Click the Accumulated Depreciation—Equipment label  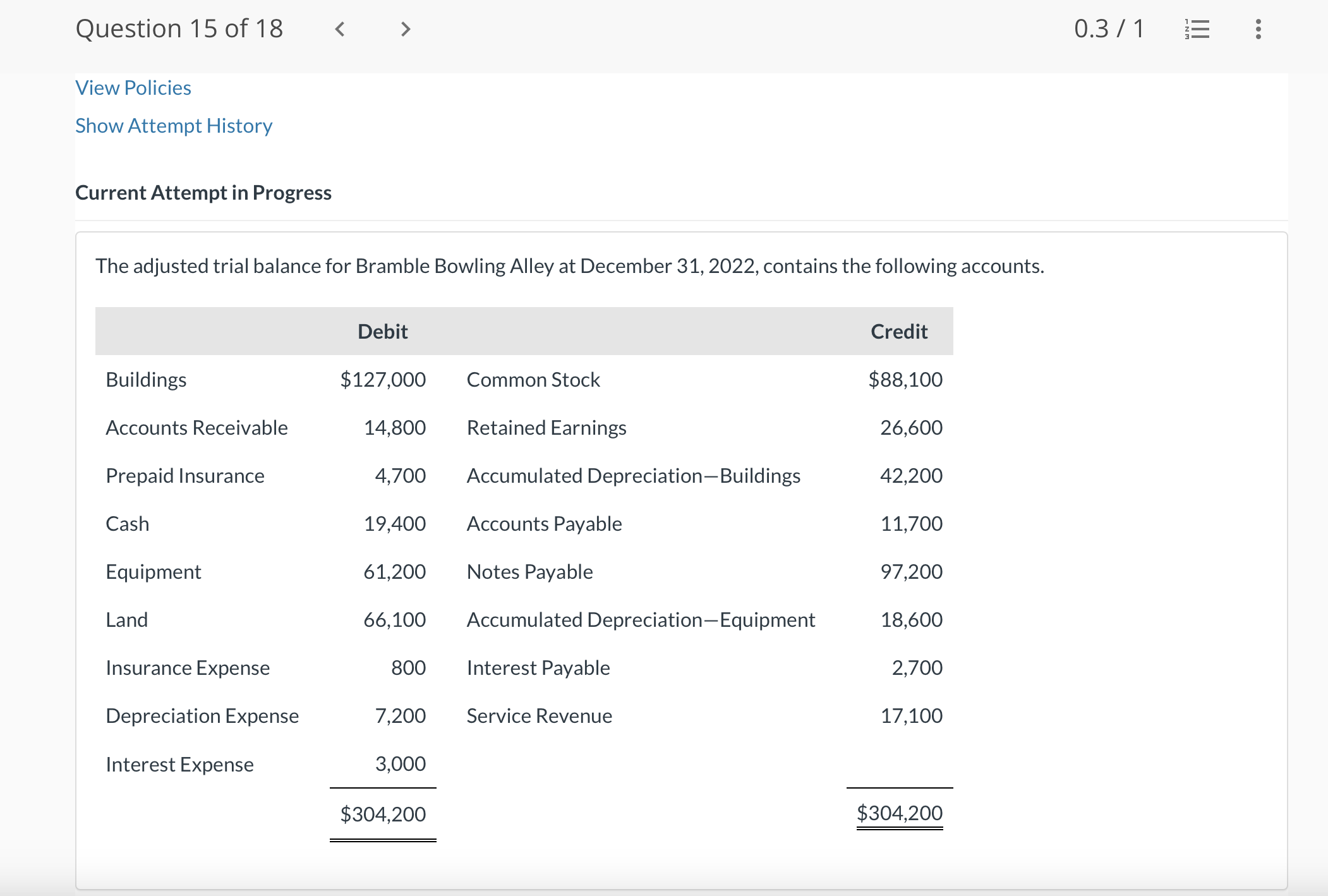[x=641, y=620]
